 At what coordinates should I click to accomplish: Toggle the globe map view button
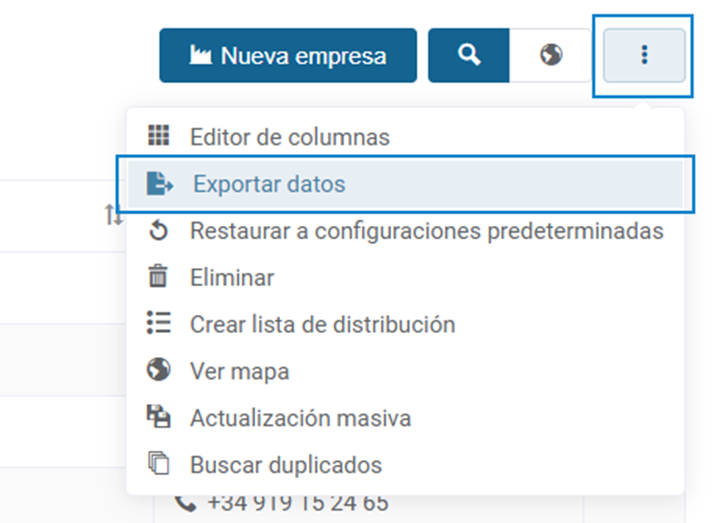click(x=551, y=56)
